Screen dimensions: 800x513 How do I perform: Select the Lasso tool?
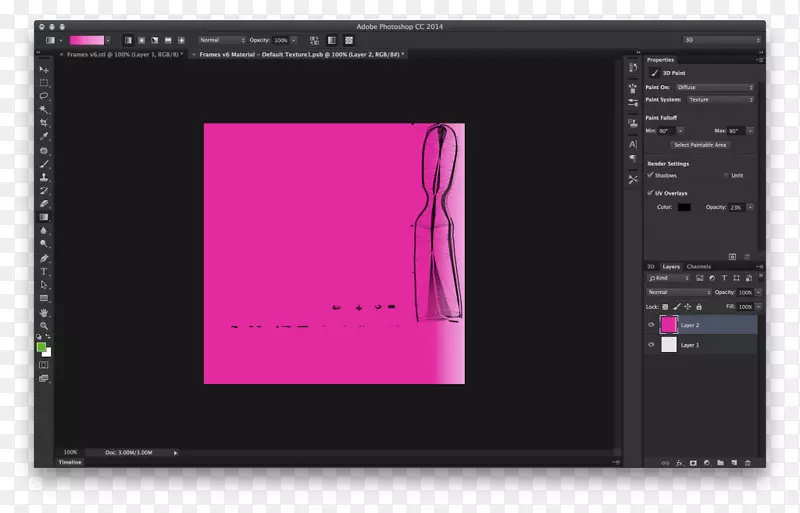44,96
